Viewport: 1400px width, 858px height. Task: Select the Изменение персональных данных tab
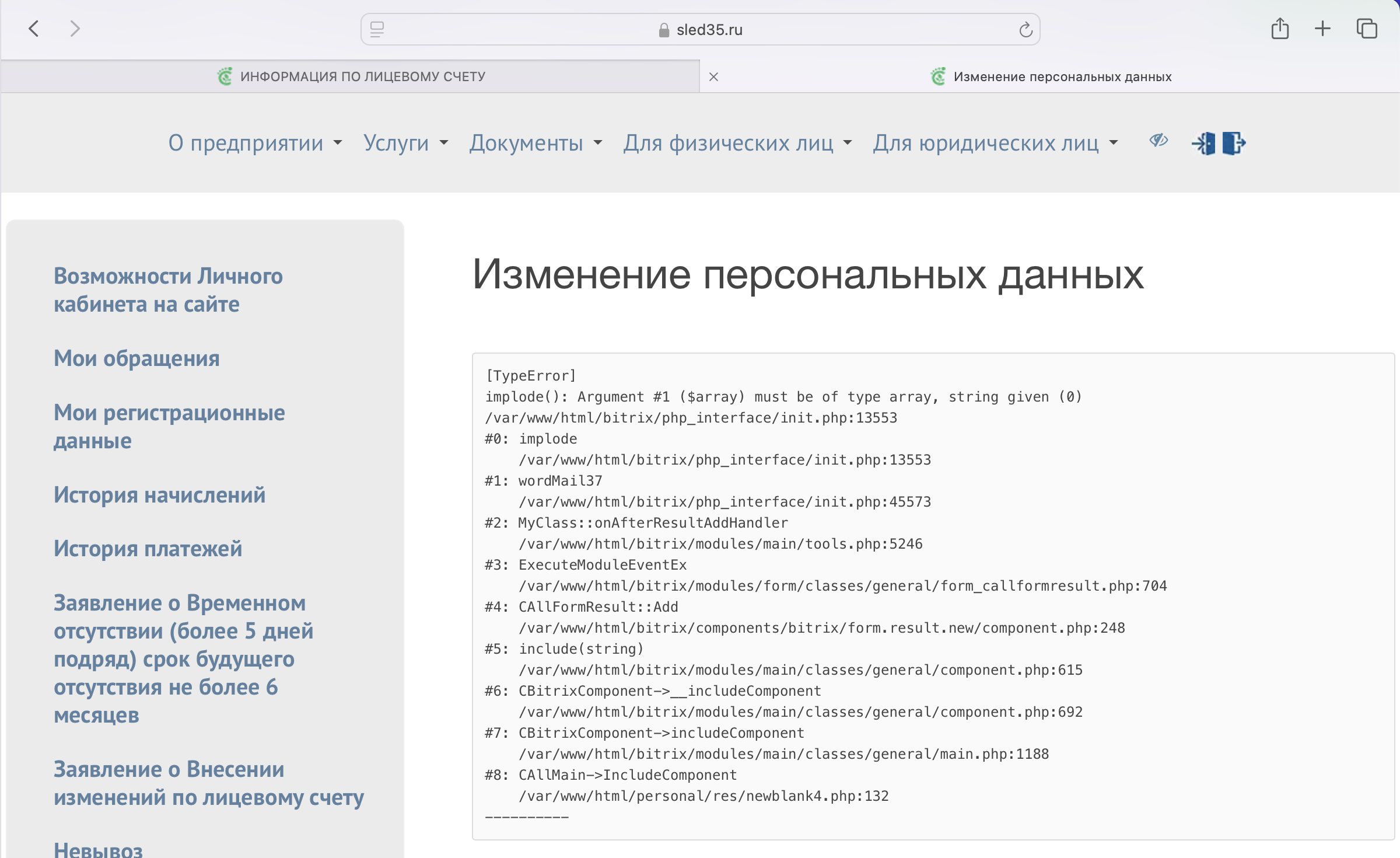(x=1062, y=76)
